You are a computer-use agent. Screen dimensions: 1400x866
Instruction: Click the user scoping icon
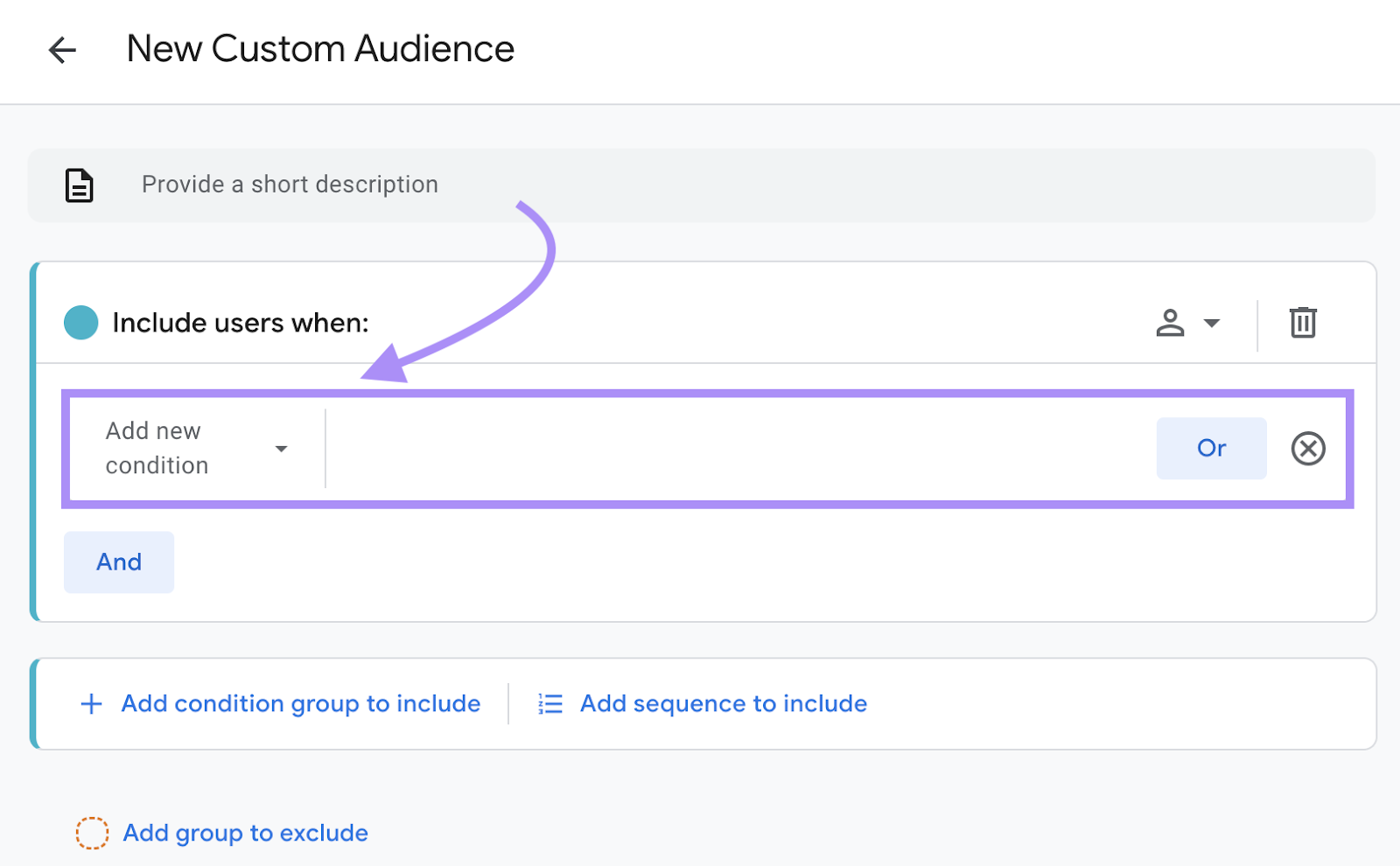(1170, 323)
